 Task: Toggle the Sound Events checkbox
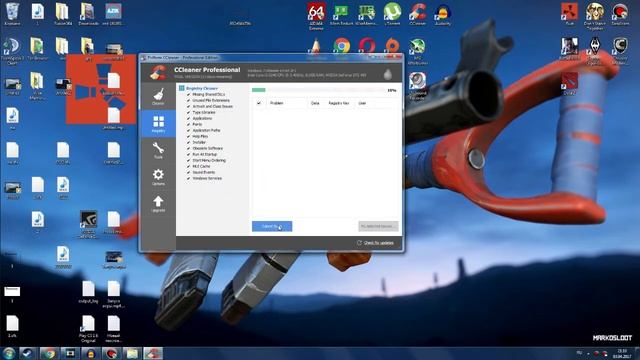click(x=189, y=172)
